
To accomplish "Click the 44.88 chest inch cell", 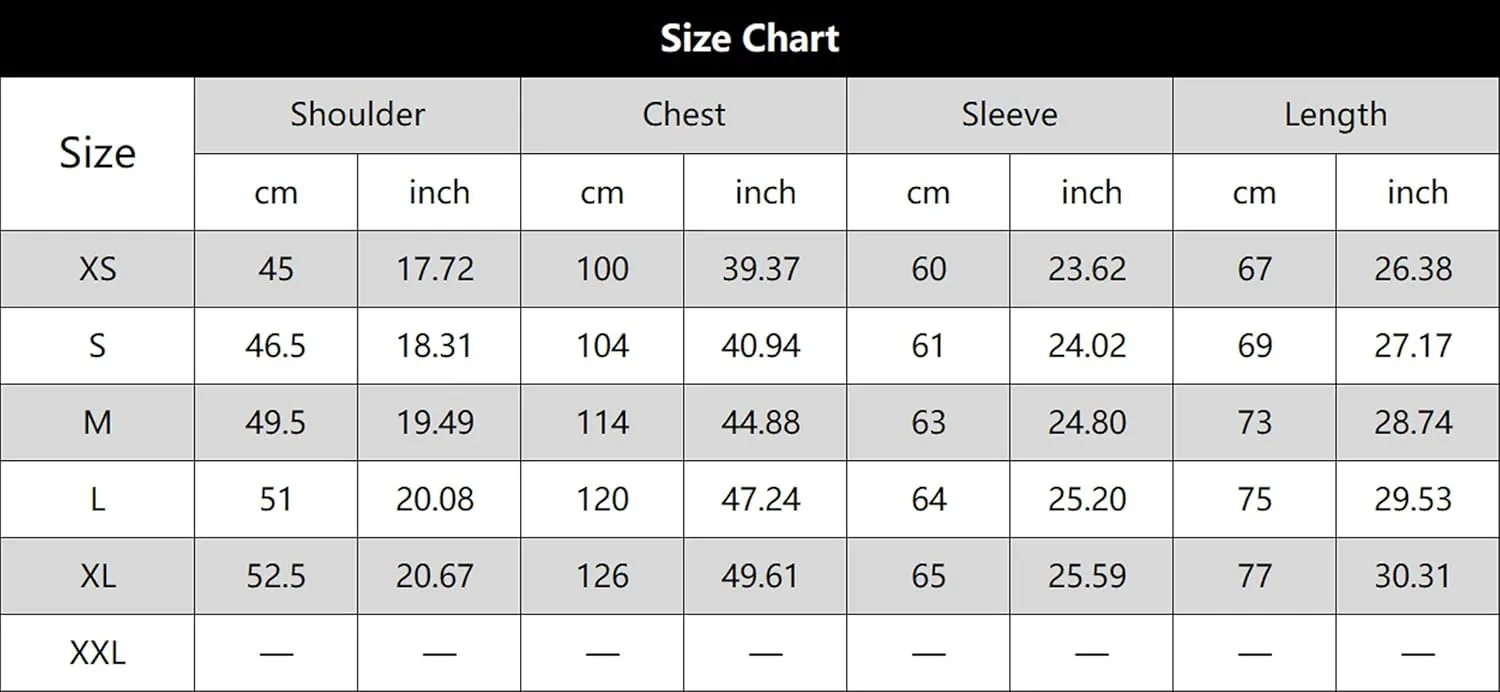I will (x=765, y=423).
